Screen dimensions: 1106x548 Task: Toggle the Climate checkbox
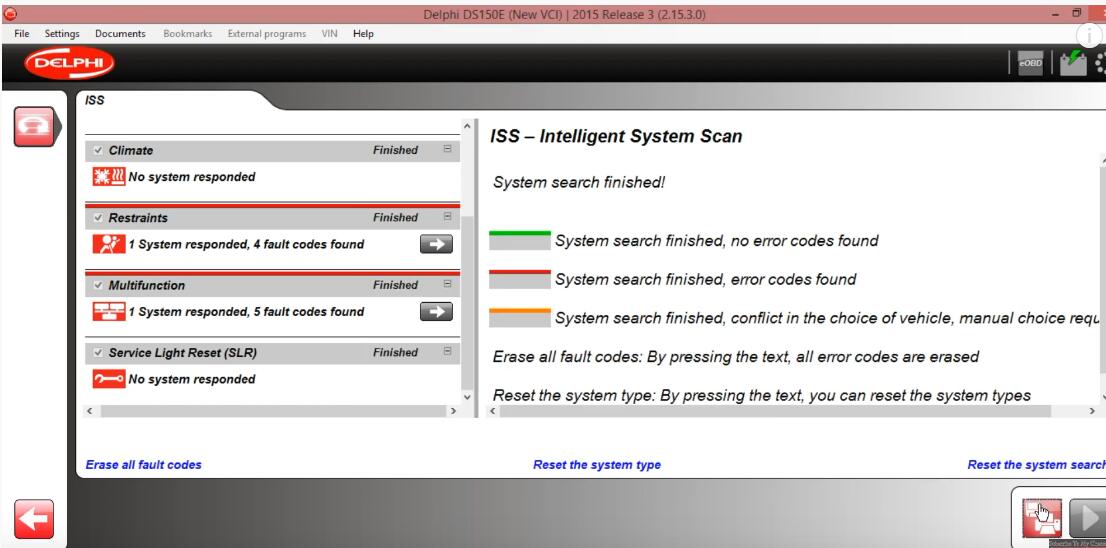pos(98,150)
